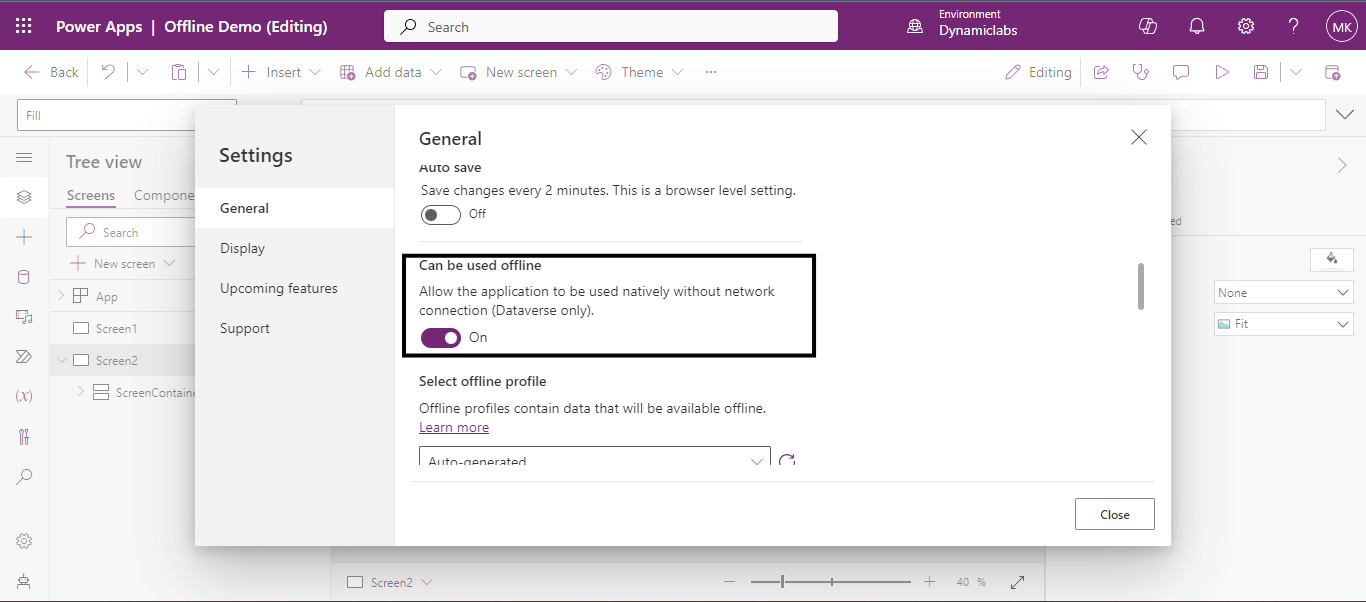The width and height of the screenshot is (1366, 602).
Task: Open Upcoming features settings section
Action: [x=279, y=288]
